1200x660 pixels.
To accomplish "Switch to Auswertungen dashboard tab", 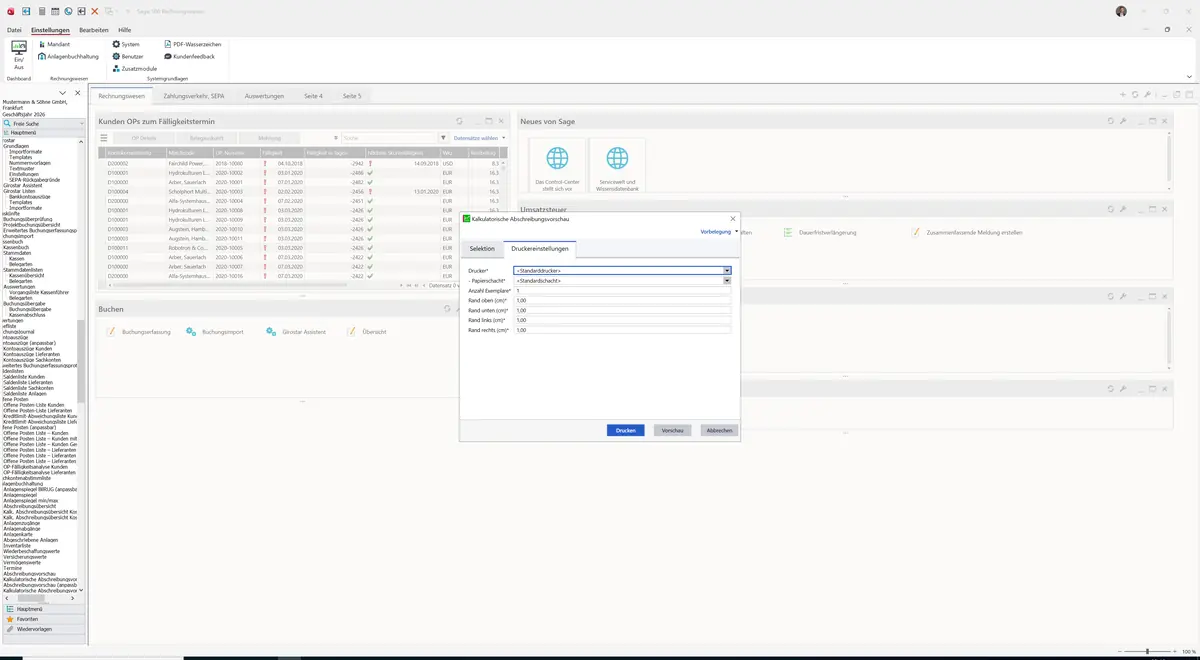I will pos(264,96).
